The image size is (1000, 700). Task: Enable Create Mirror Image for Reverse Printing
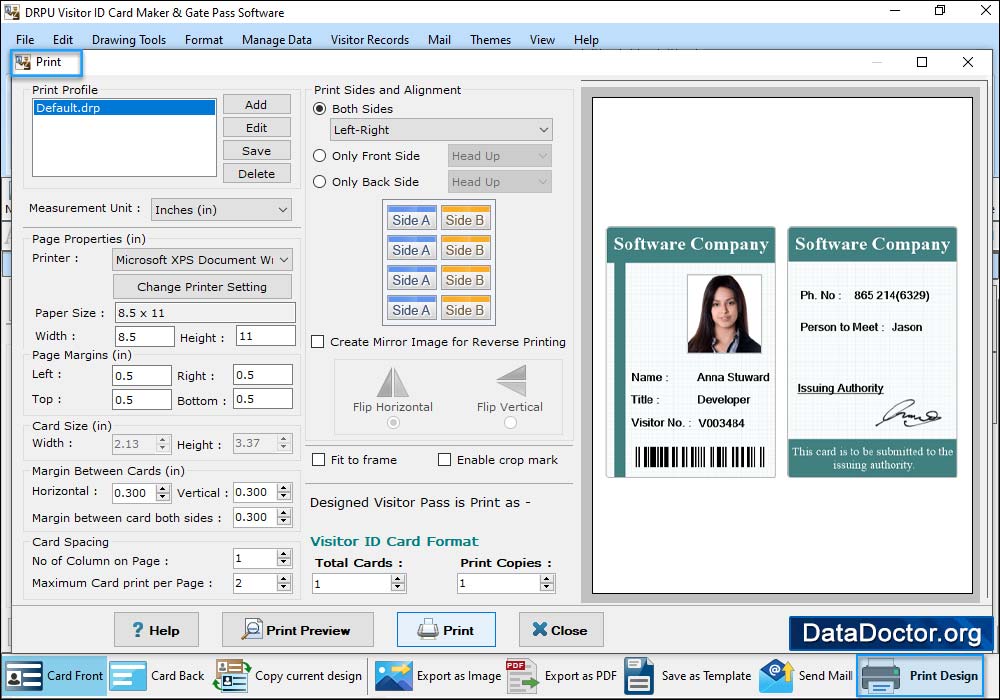tap(318, 342)
